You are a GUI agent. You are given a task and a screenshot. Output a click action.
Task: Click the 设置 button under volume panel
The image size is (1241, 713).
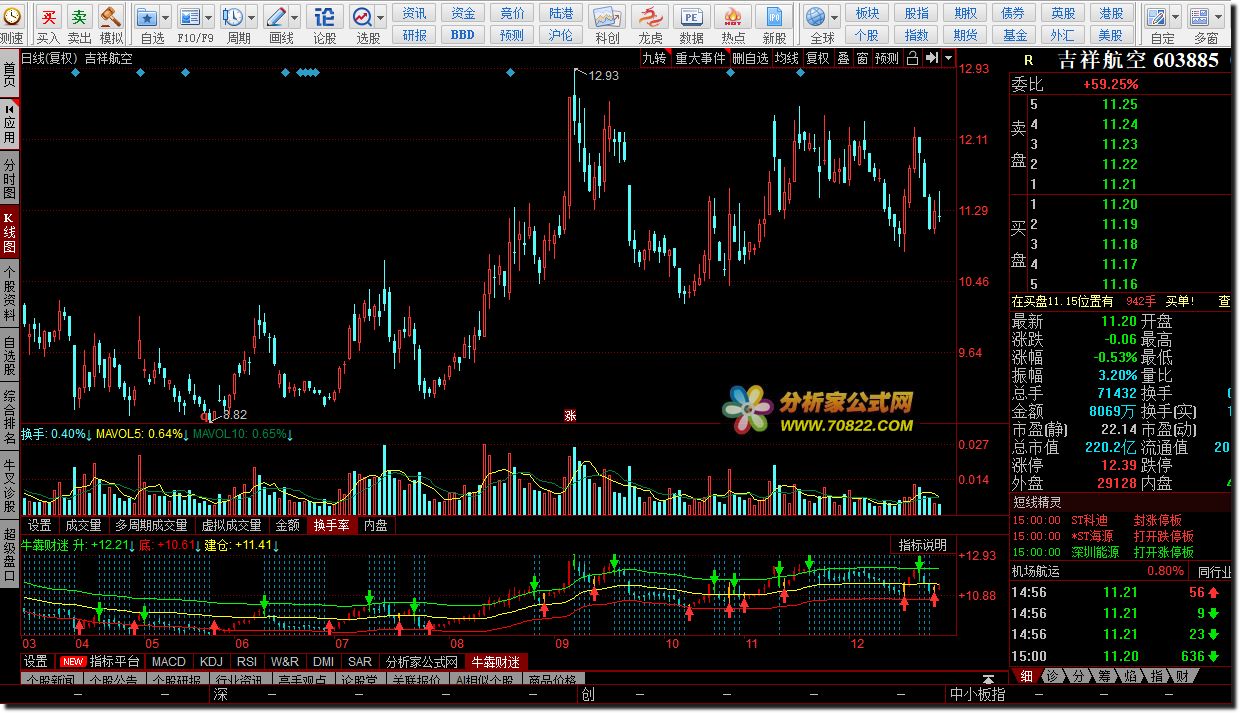point(39,525)
